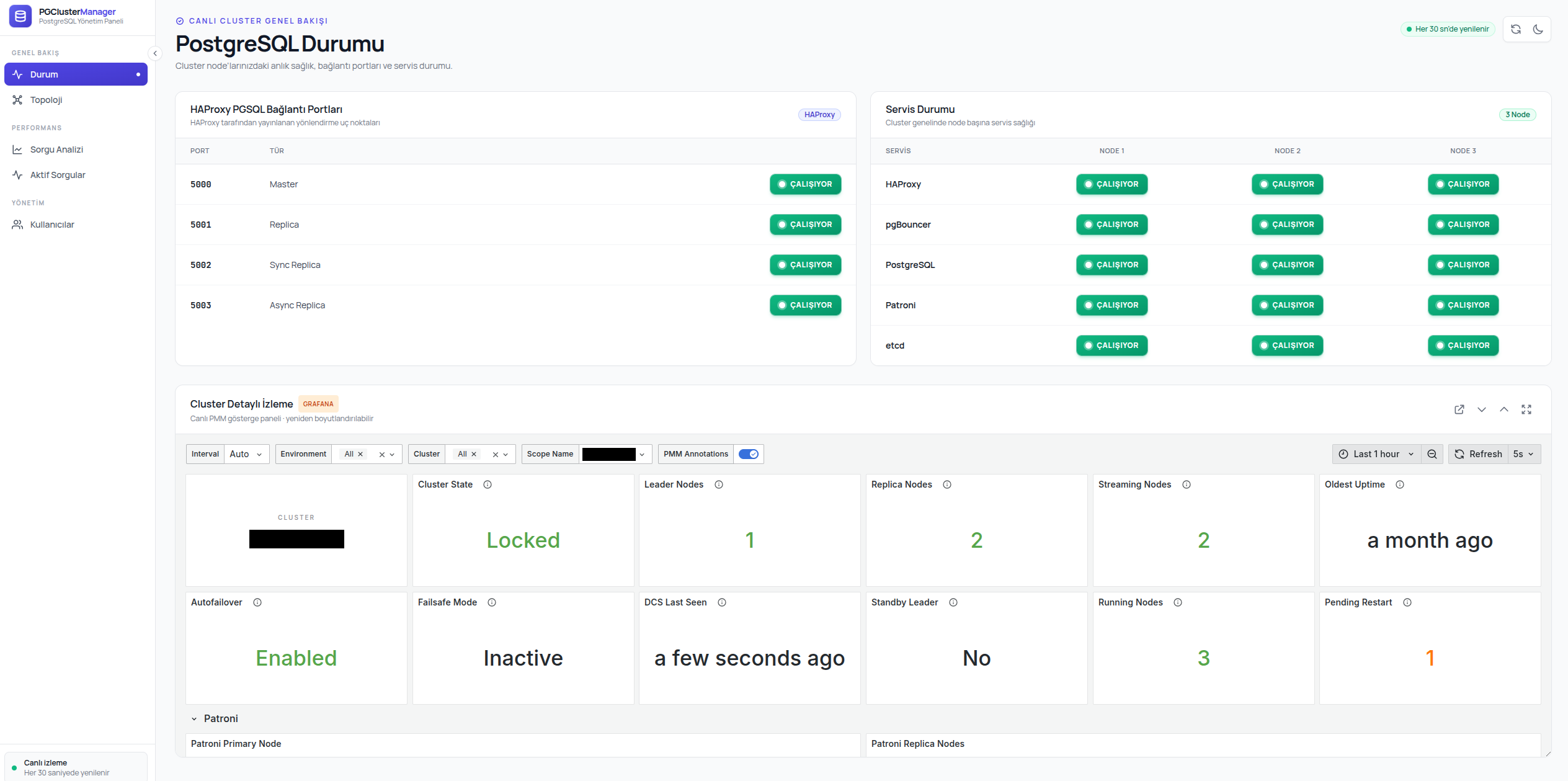This screenshot has height=781, width=1568.
Task: Click pgBouncer Node 2 ÇALIŞIYOR badge
Action: (x=1287, y=225)
